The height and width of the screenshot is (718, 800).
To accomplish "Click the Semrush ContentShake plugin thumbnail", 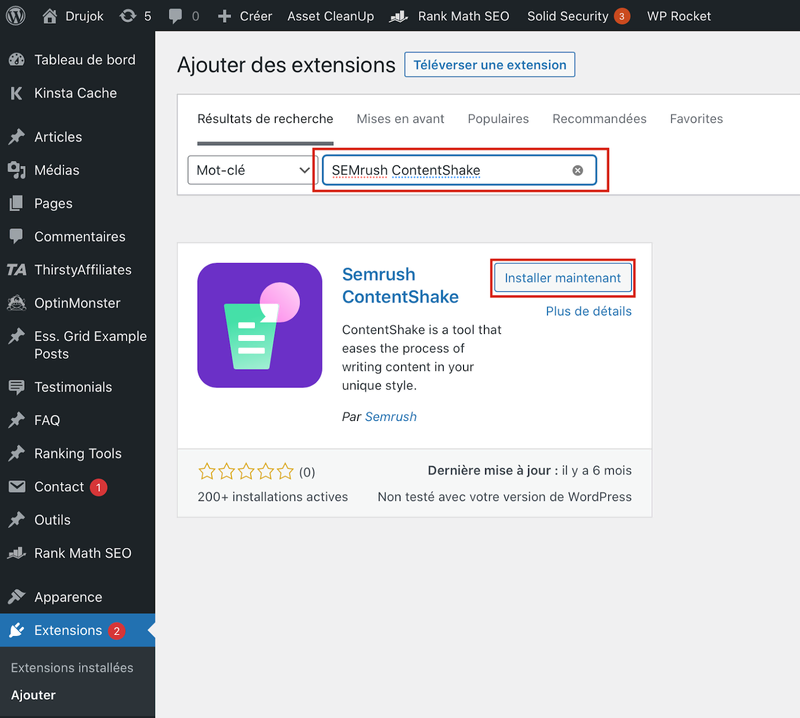I will tap(260, 325).
